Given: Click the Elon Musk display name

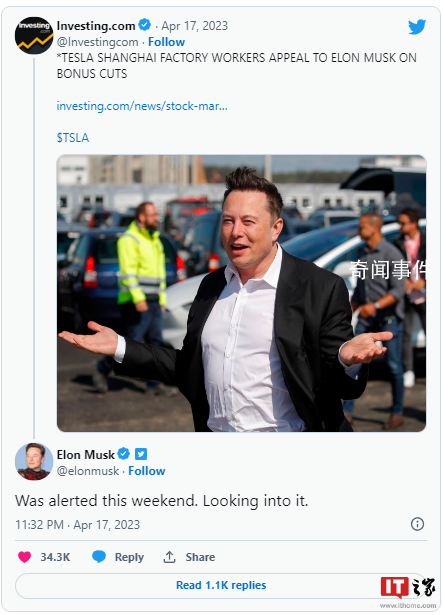Looking at the screenshot, I should coord(86,454).
